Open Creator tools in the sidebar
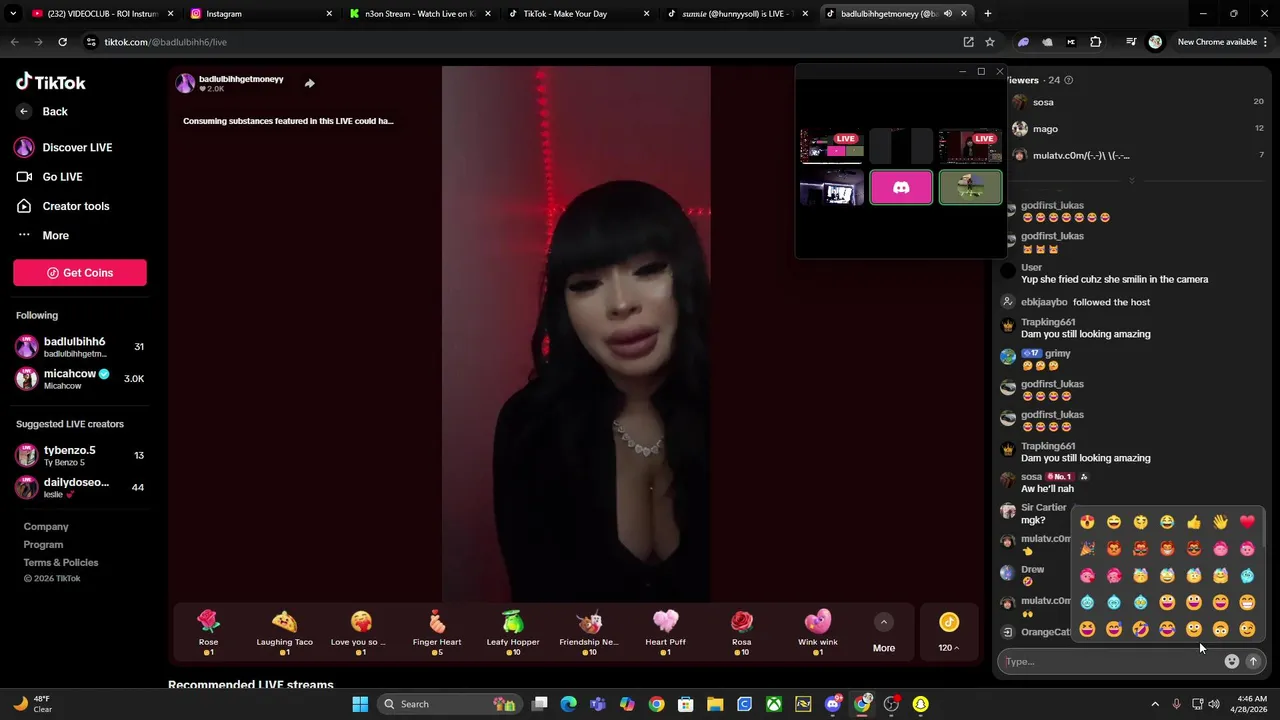Screen dimensions: 1280x720 point(62,206)
